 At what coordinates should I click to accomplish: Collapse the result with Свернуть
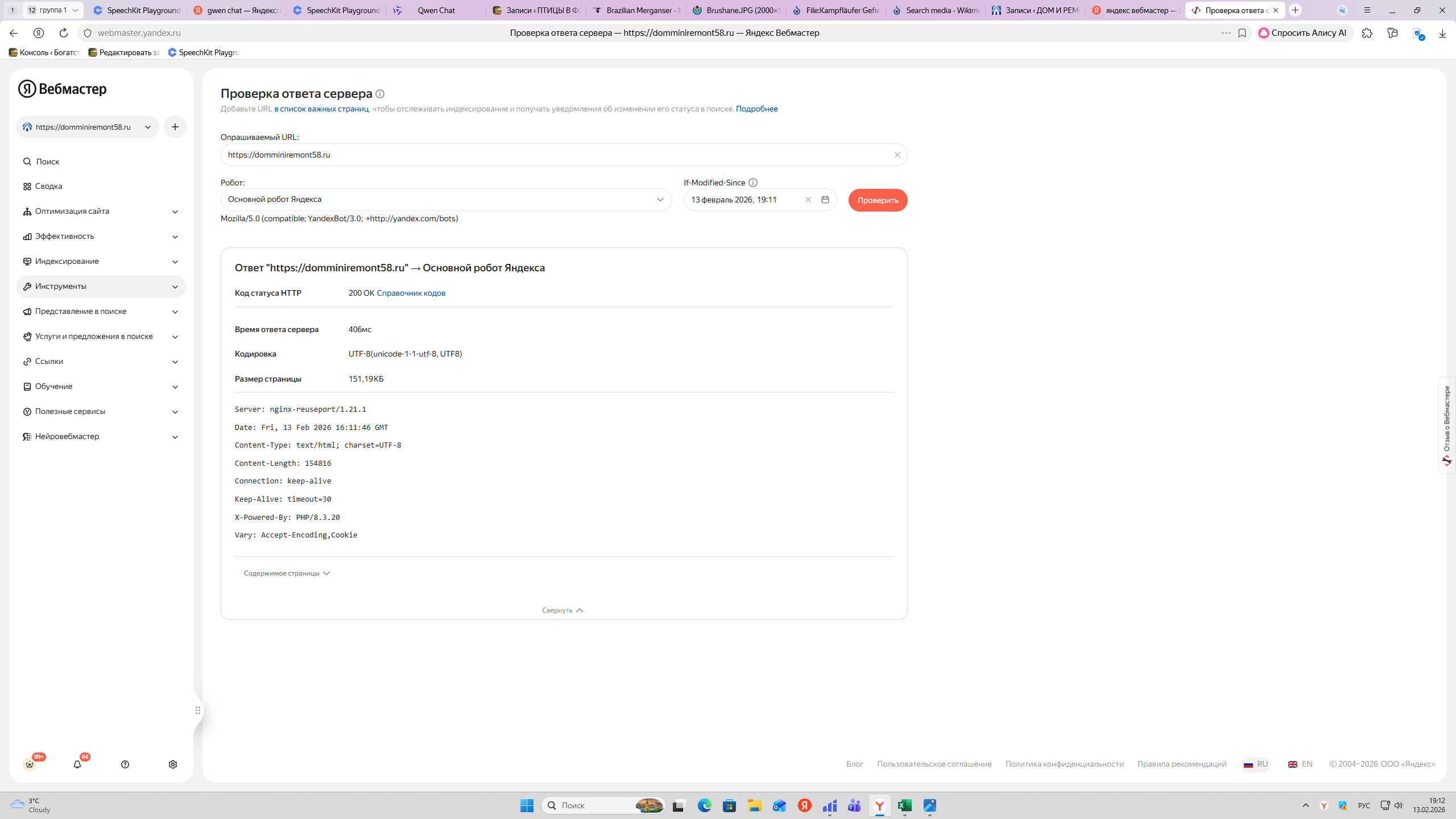pos(562,610)
